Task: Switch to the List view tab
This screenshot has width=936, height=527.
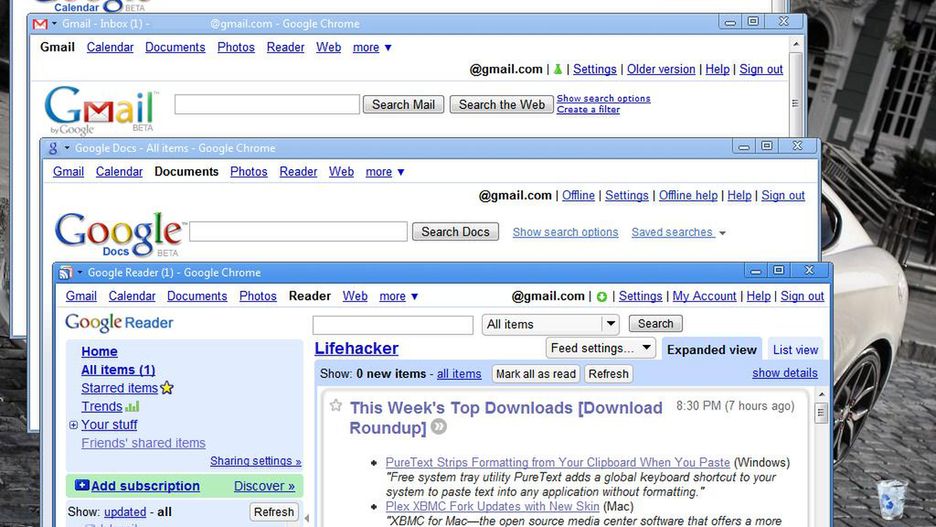Action: tap(795, 350)
